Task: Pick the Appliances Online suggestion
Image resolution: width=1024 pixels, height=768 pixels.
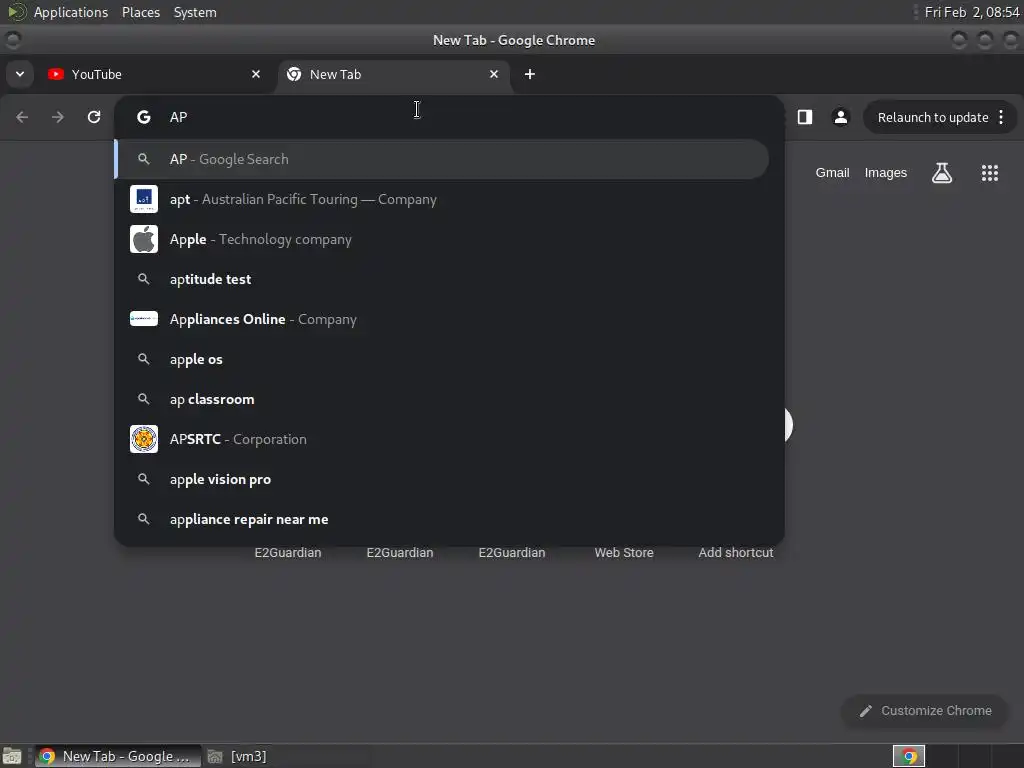Action: [442, 319]
